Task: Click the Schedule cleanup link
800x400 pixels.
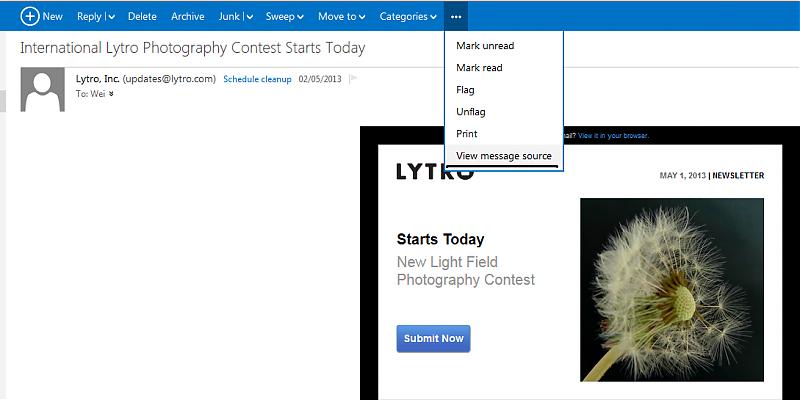Action: click(x=257, y=79)
